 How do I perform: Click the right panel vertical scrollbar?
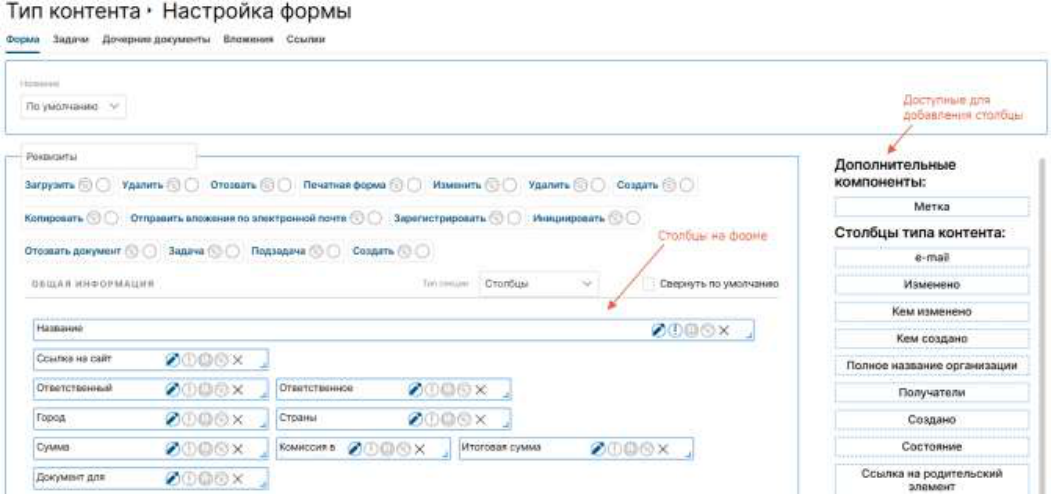pos(1041,326)
